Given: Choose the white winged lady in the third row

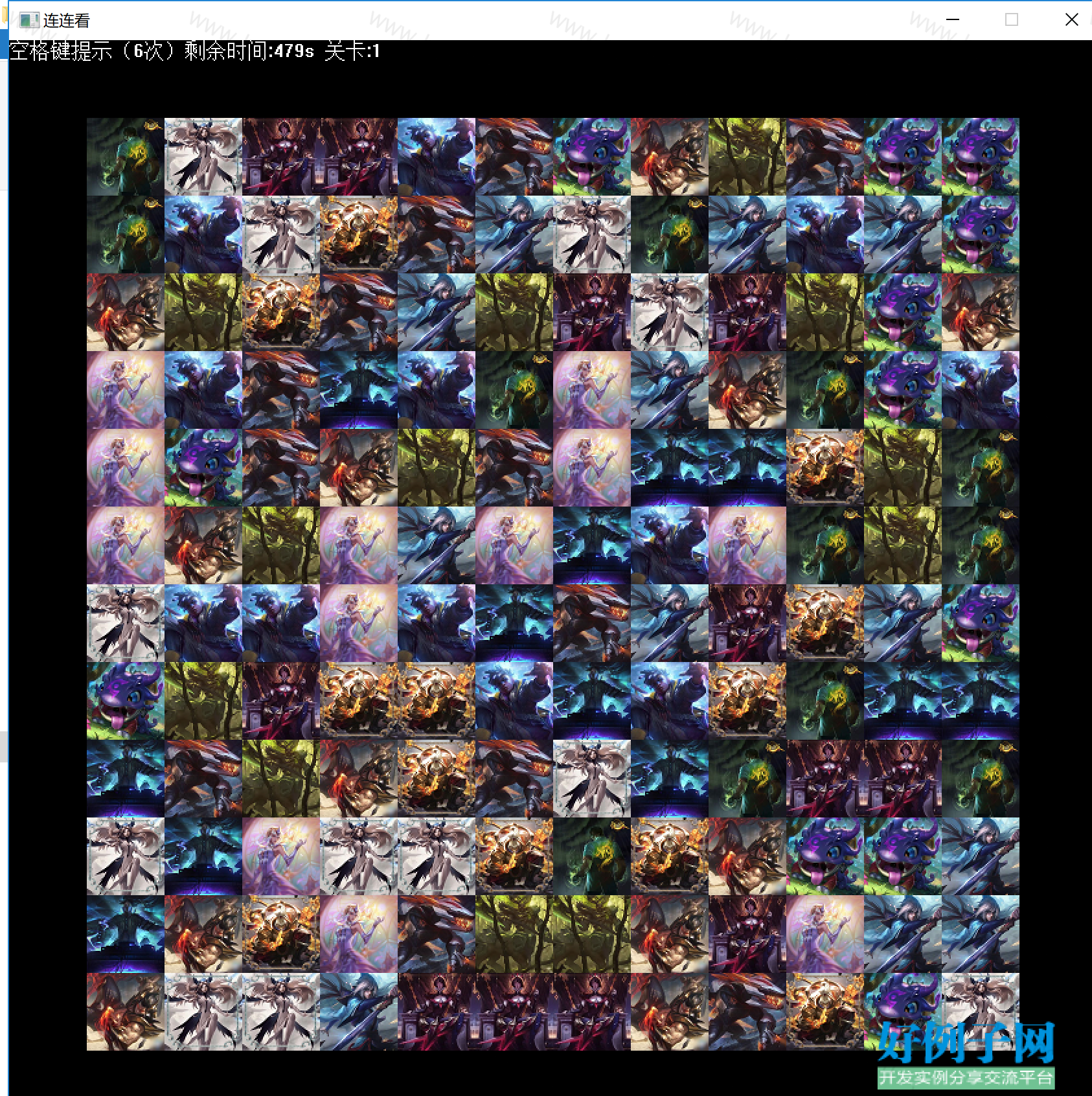Looking at the screenshot, I should [670, 312].
